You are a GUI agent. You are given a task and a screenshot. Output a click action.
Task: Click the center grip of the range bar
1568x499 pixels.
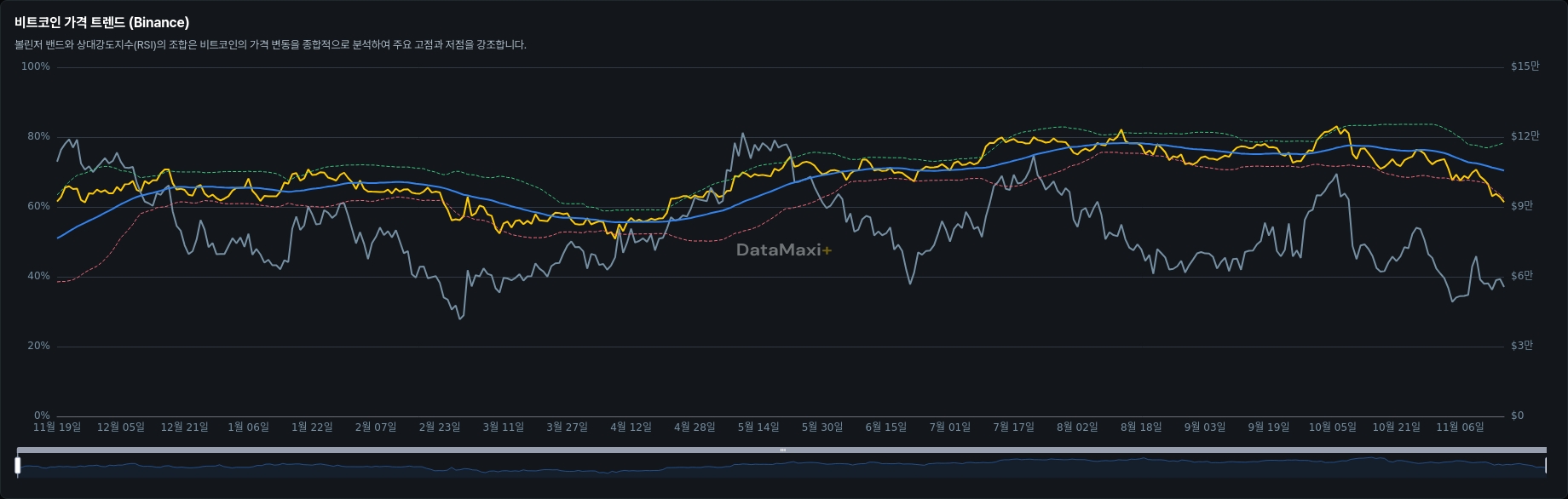[782, 450]
